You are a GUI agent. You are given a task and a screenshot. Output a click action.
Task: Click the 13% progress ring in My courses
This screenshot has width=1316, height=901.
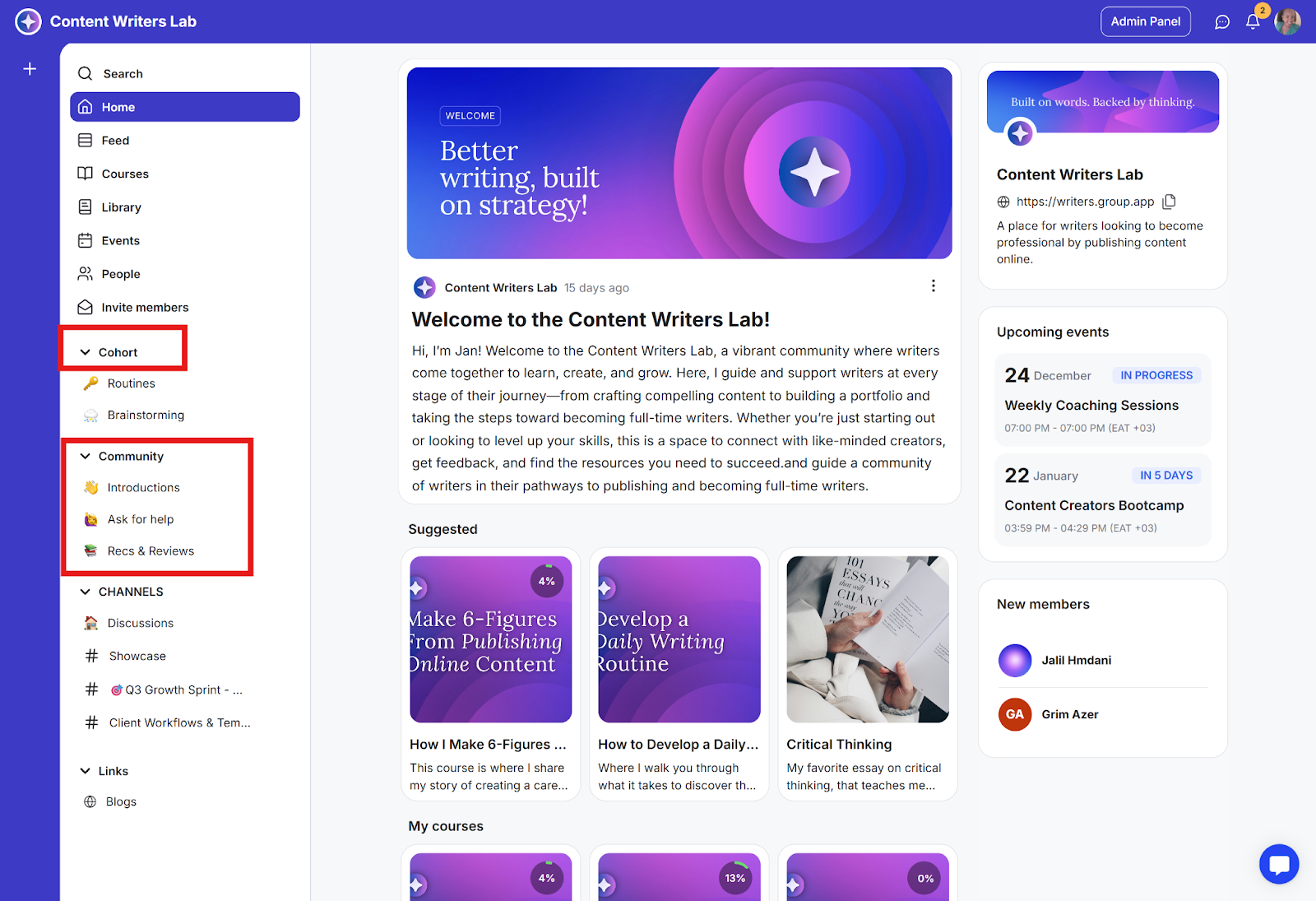735,878
